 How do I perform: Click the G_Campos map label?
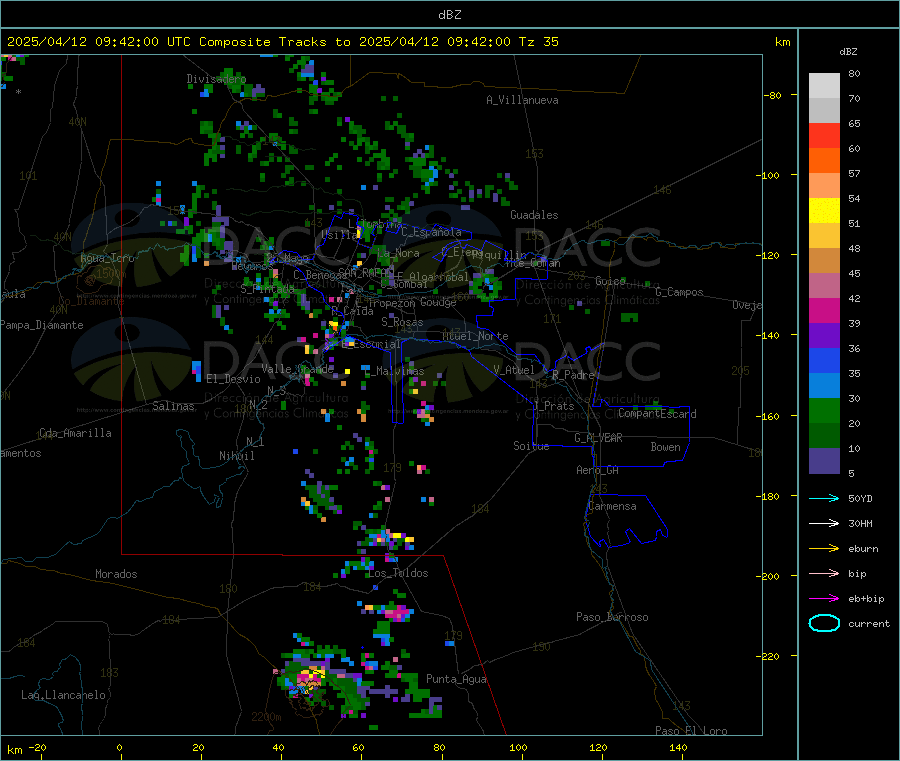[x=680, y=292]
